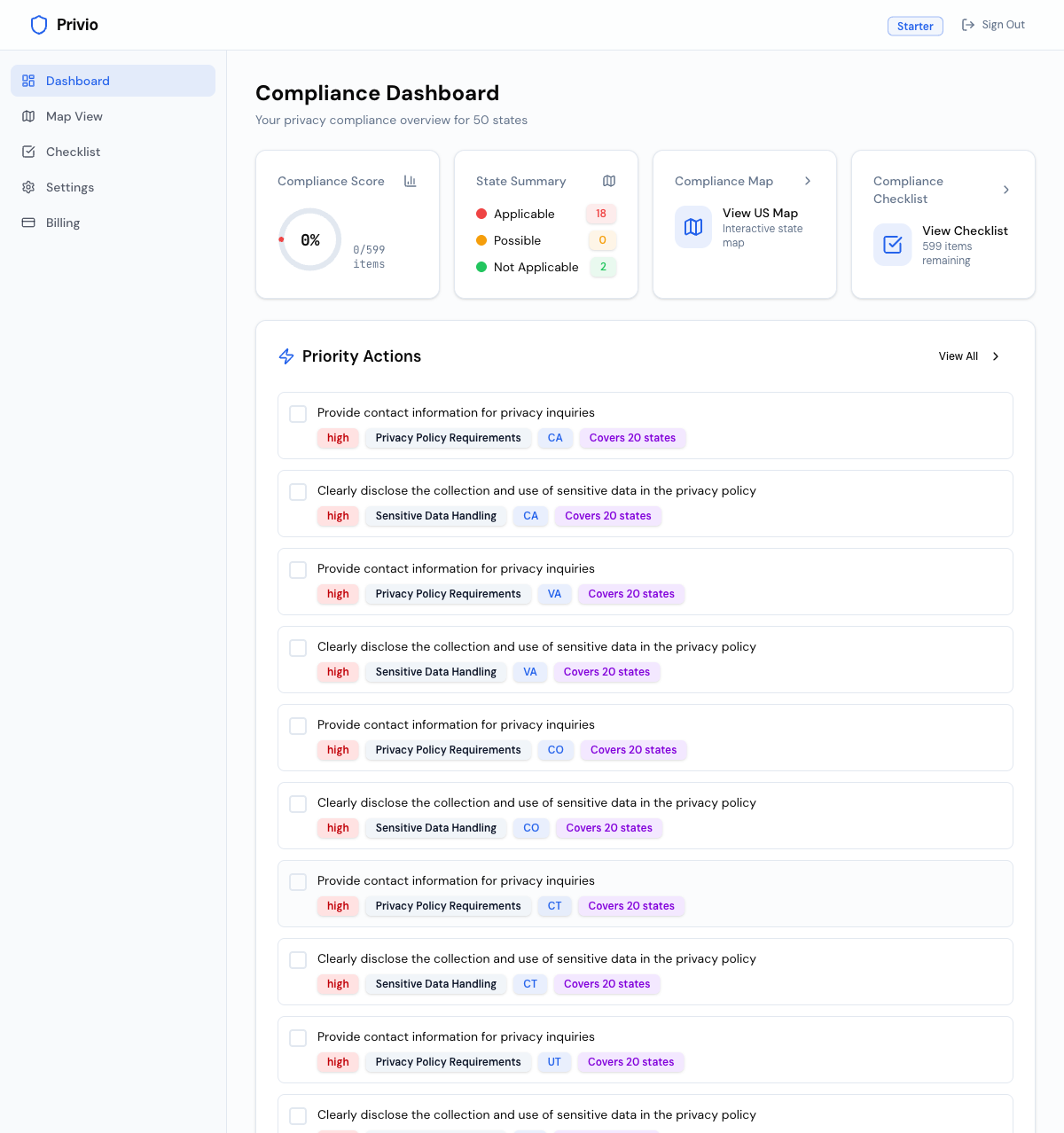Click the Billing credit card icon in sidebar

click(x=28, y=223)
